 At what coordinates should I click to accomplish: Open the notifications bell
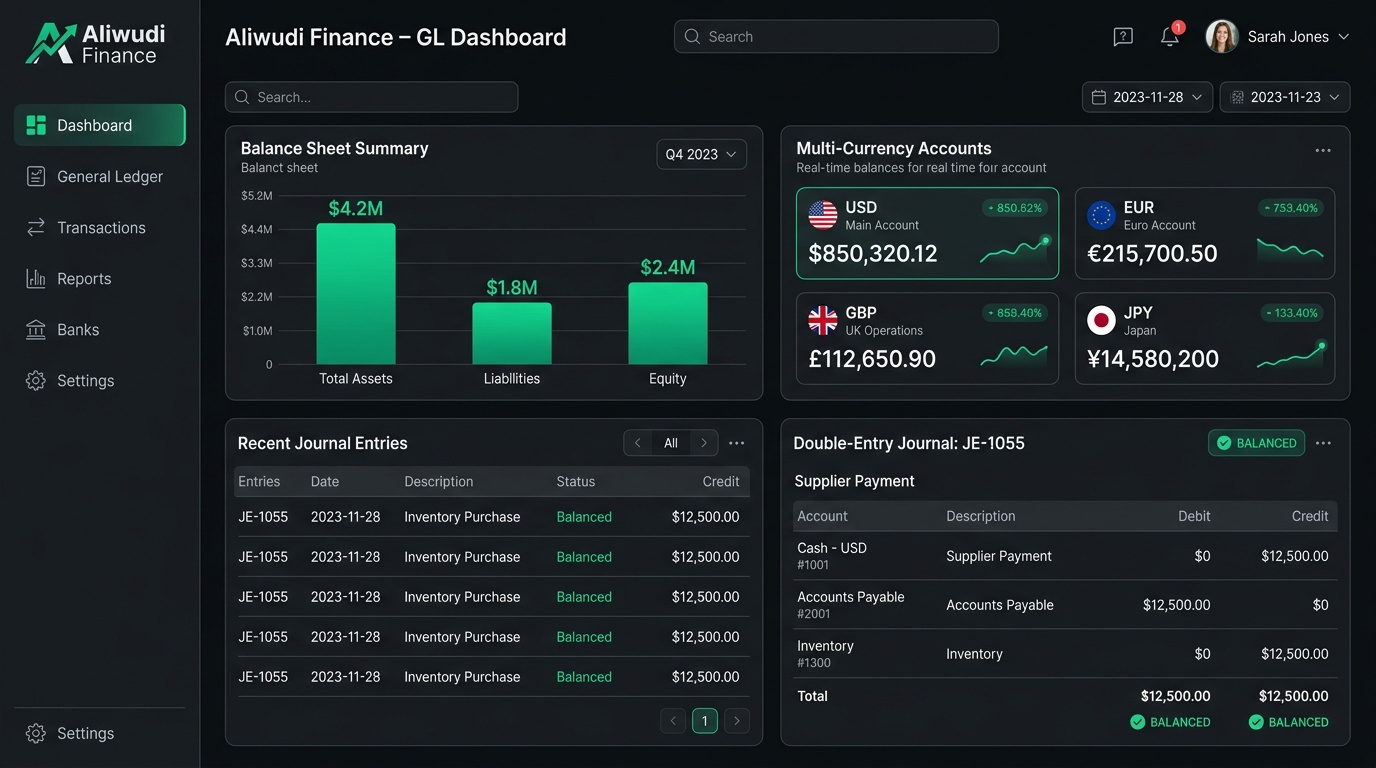(x=1170, y=37)
